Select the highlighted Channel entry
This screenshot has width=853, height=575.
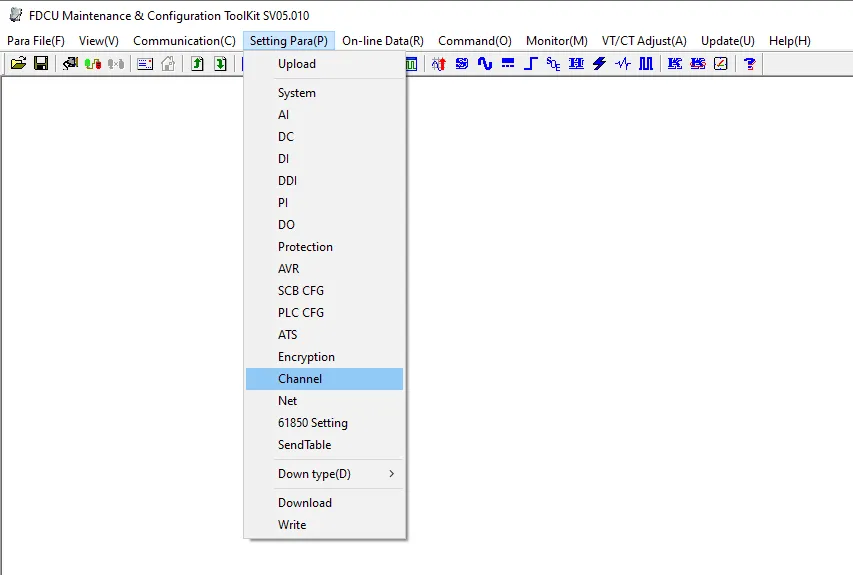(324, 379)
